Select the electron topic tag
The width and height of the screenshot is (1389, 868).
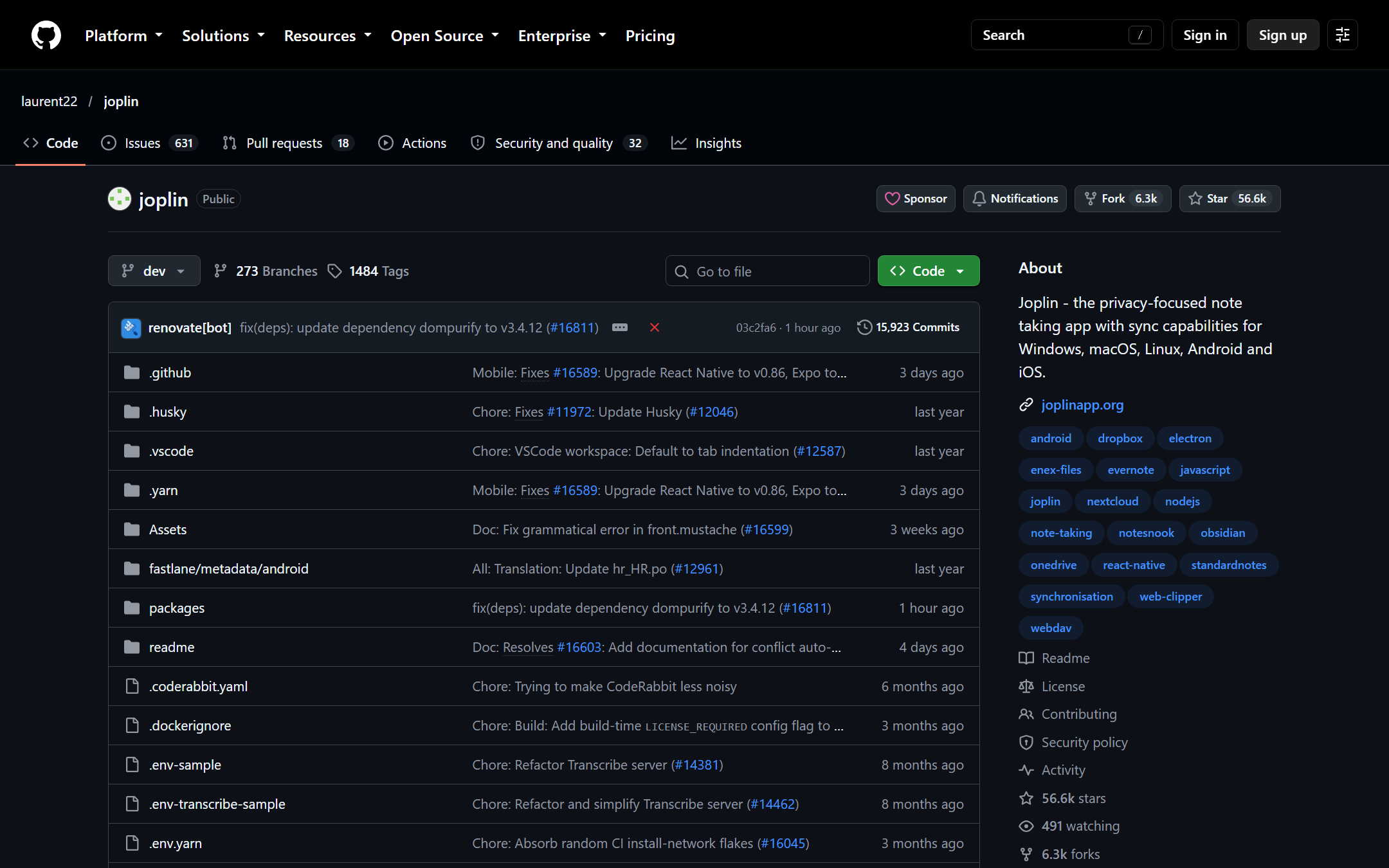tap(1190, 438)
